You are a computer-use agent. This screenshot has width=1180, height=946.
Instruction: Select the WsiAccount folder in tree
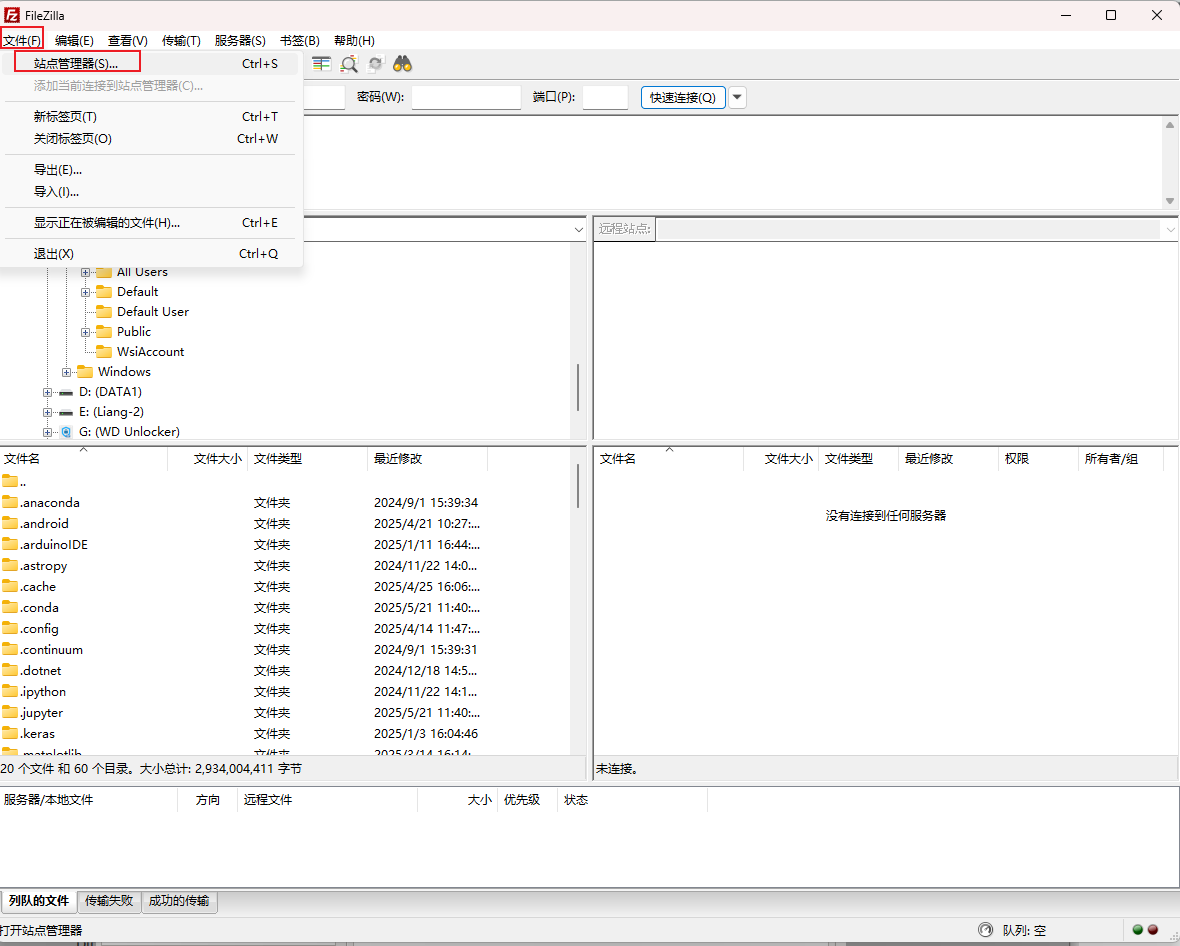151,351
